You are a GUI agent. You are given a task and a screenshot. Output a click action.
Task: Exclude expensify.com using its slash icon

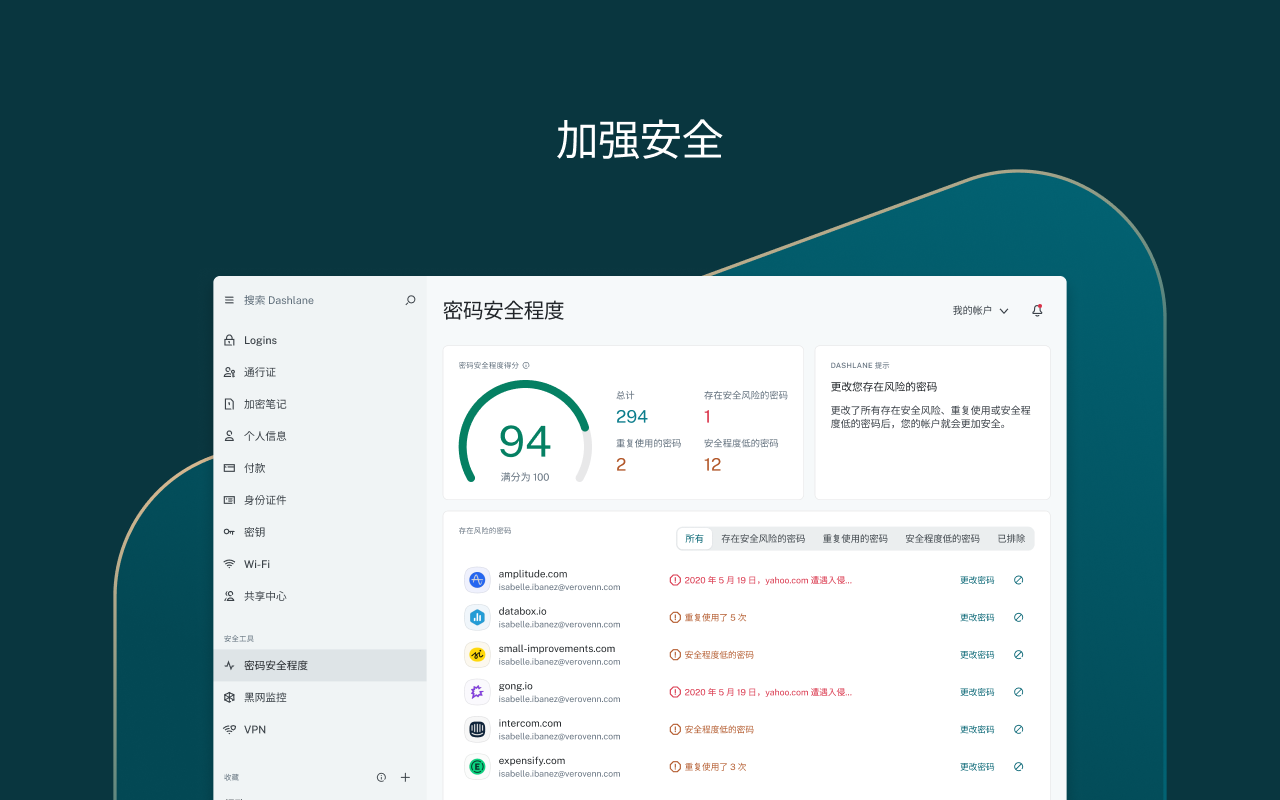tap(1018, 766)
